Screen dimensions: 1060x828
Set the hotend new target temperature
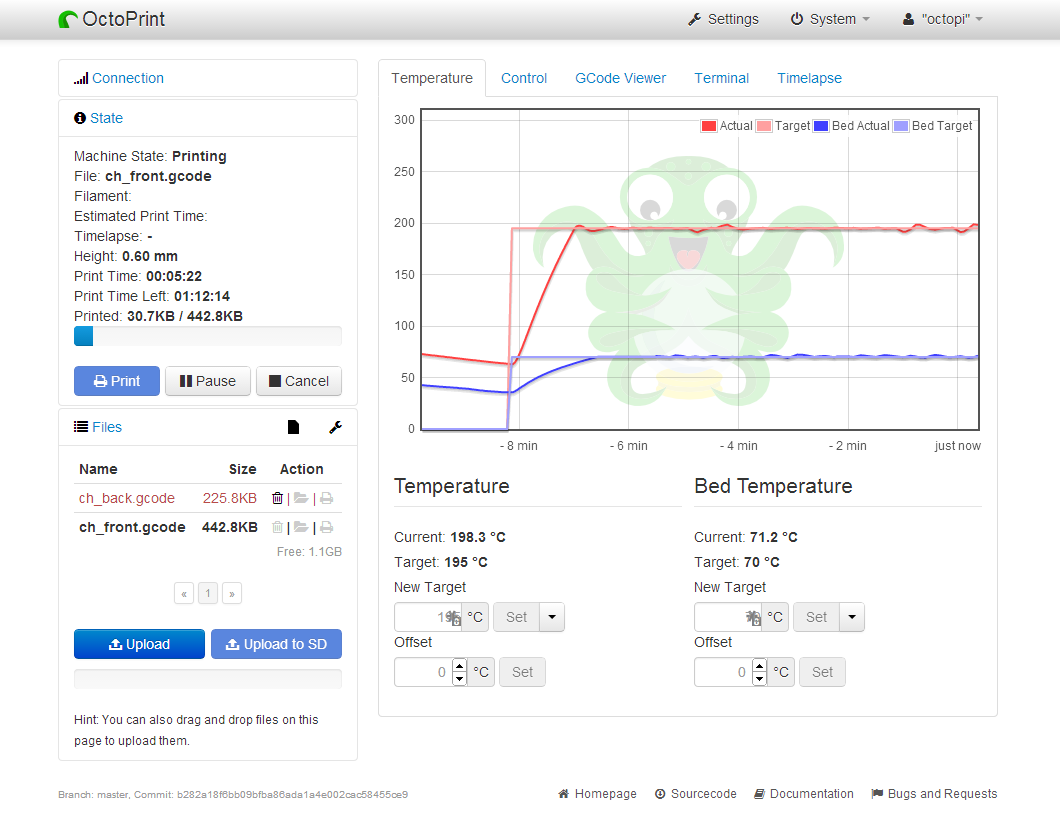516,617
